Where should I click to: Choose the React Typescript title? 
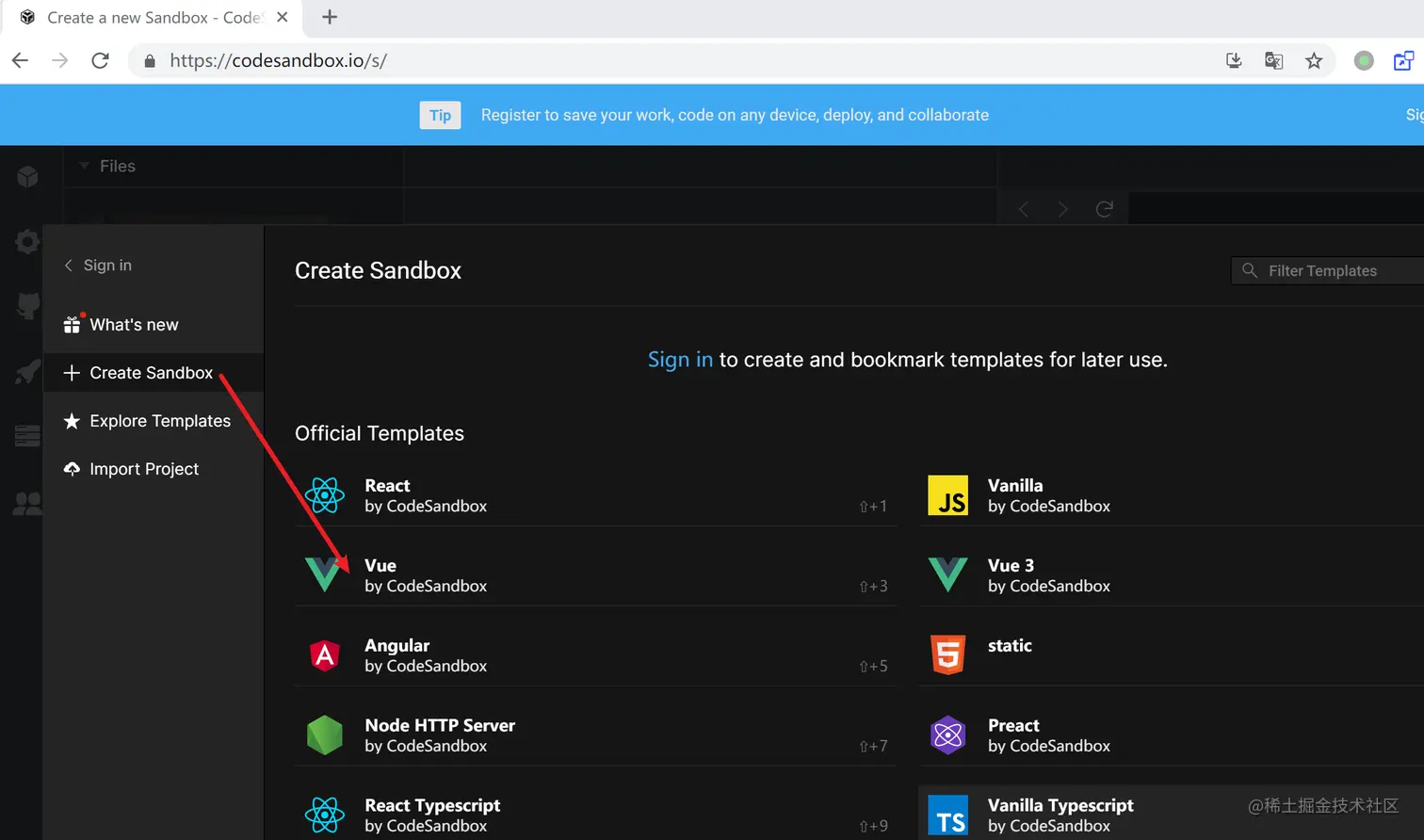(432, 806)
